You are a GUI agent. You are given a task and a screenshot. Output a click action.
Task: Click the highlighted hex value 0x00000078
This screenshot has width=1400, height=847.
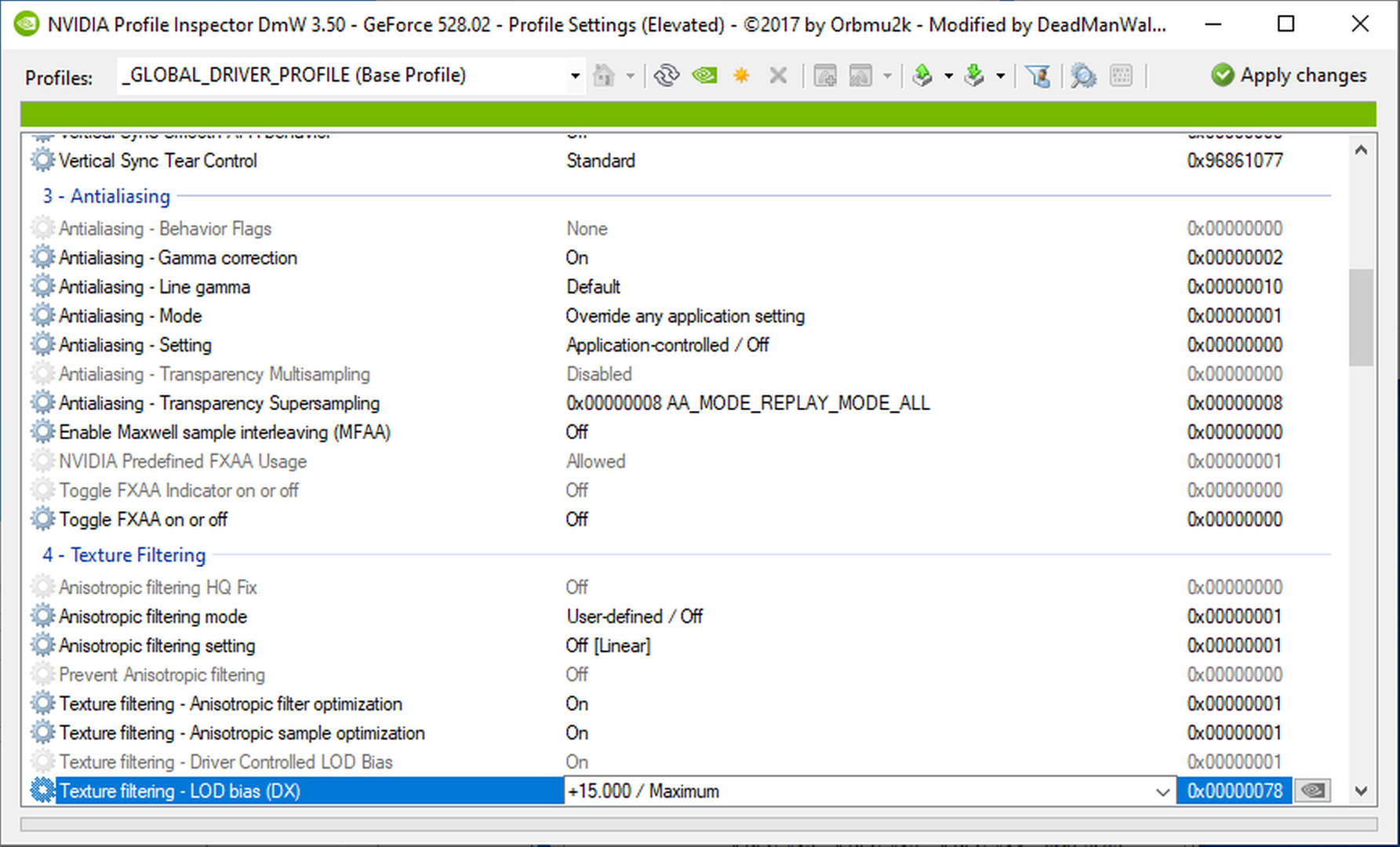tap(1235, 791)
